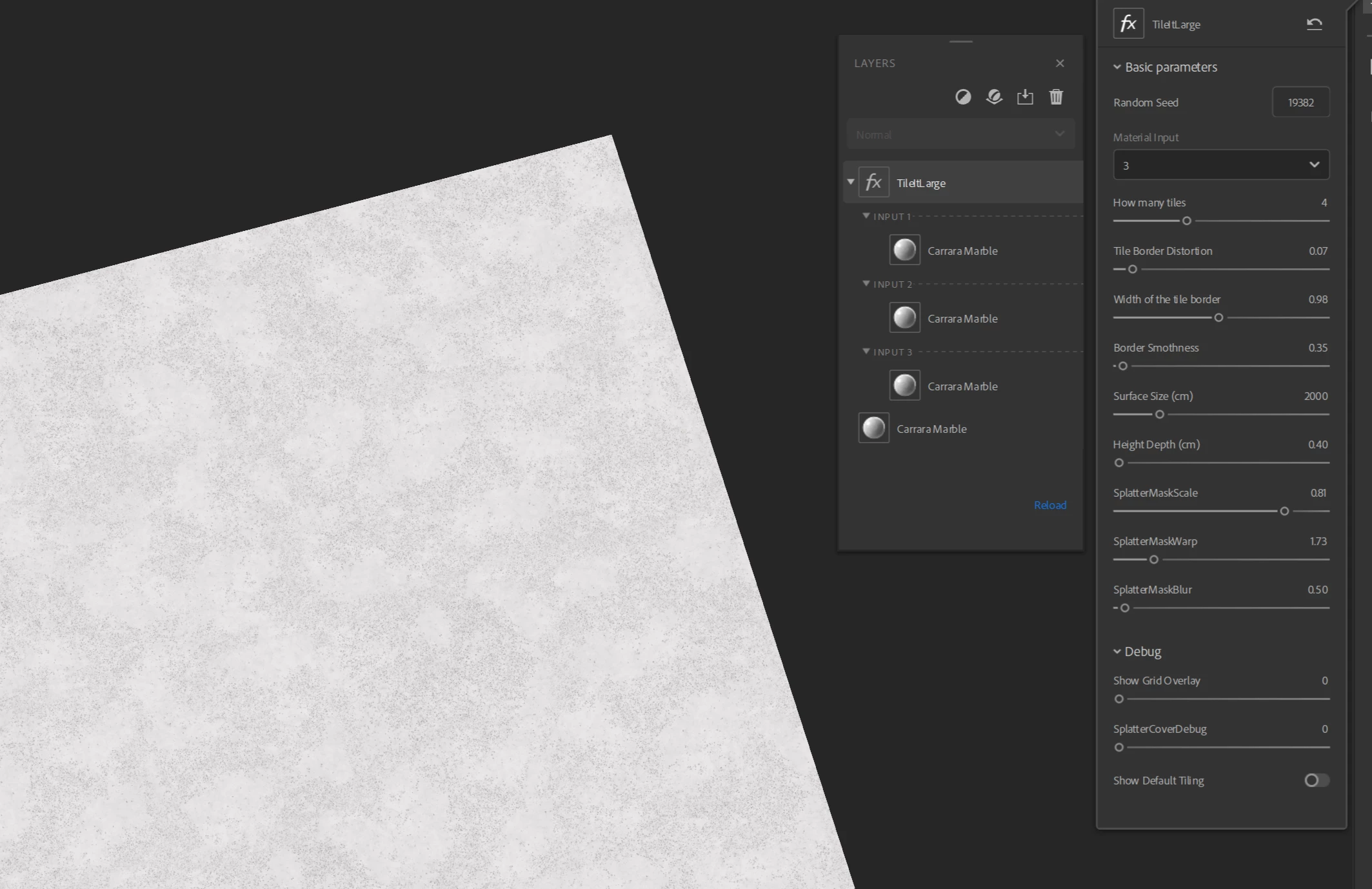Collapse the Basic parameters section

(x=1117, y=67)
